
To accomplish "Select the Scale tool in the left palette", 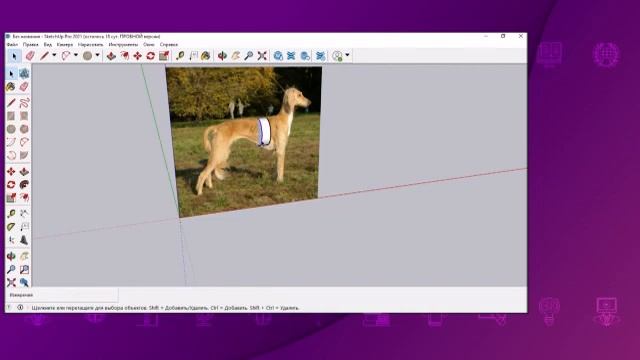I will (x=11, y=198).
